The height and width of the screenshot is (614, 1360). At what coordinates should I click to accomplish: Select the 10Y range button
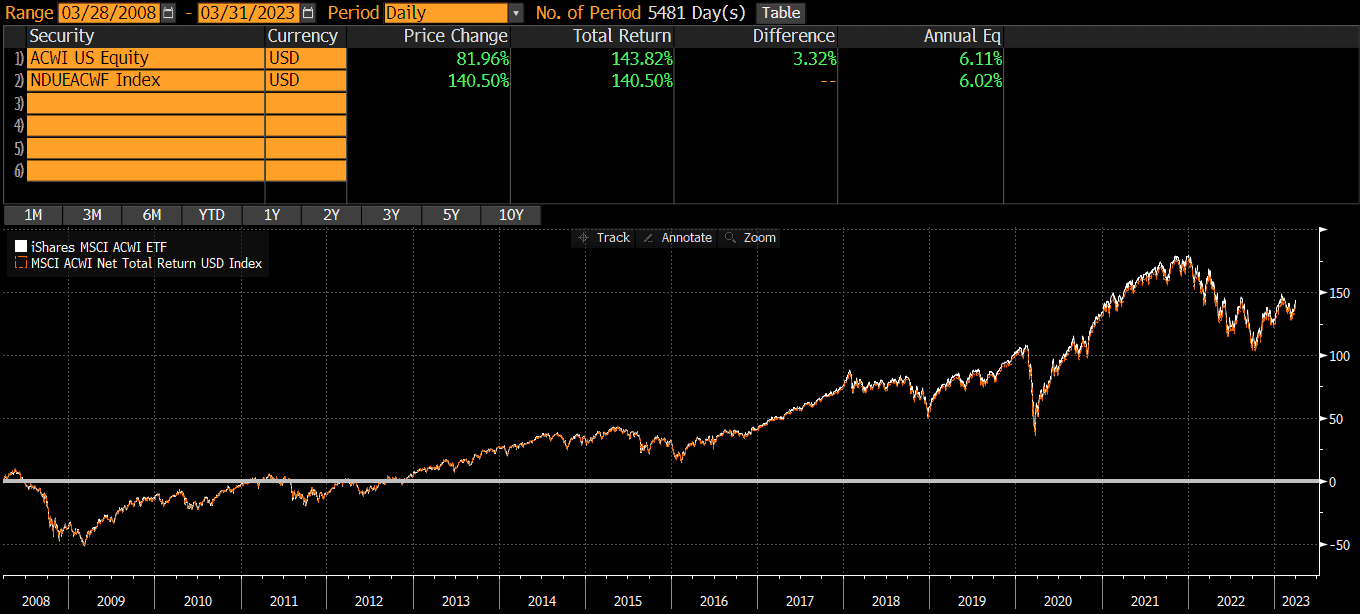pyautogui.click(x=511, y=214)
